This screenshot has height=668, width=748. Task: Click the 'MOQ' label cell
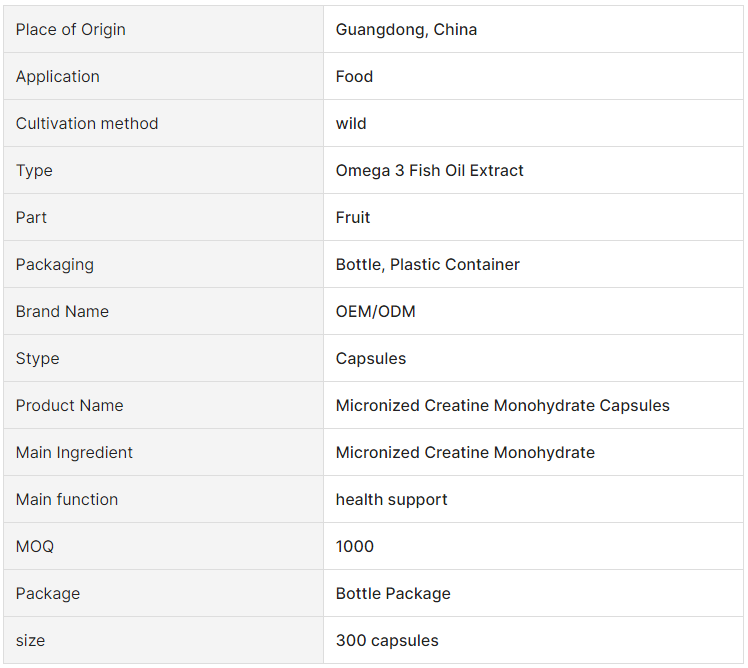pyautogui.click(x=163, y=546)
